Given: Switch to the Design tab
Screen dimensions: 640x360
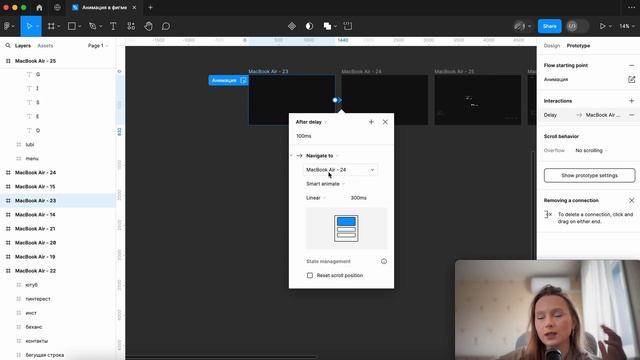Looking at the screenshot, I should [x=551, y=46].
